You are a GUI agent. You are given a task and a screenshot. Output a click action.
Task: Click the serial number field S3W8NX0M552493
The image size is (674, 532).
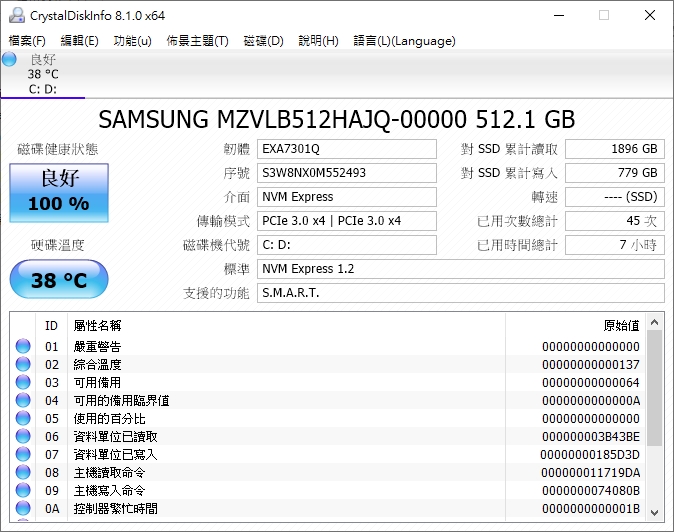(346, 173)
